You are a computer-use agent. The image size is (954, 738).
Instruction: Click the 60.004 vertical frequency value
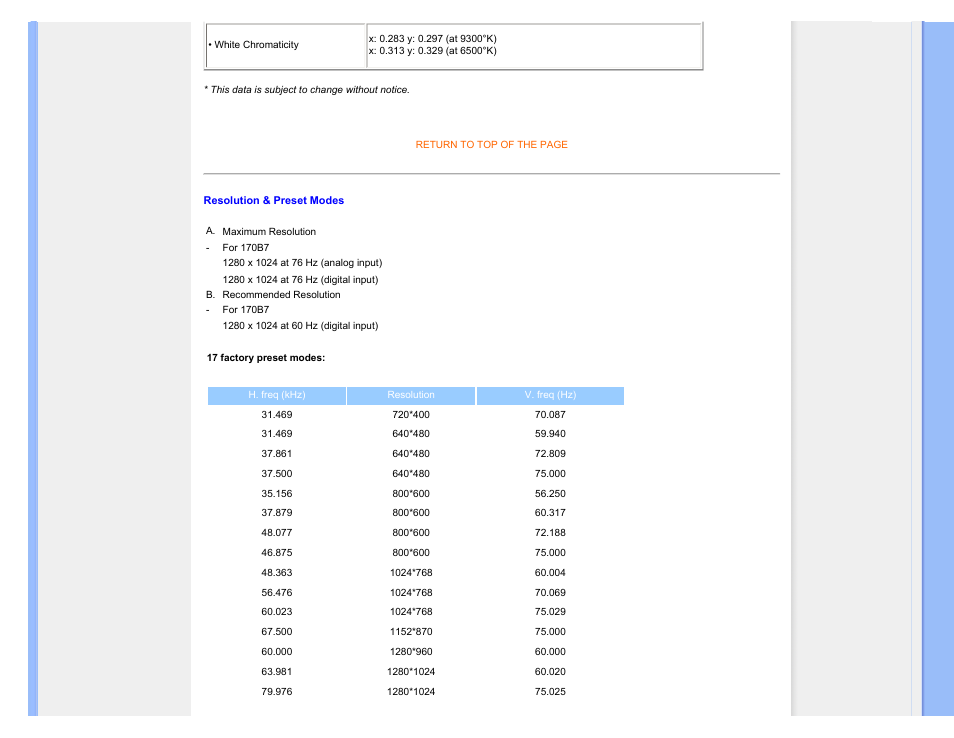pos(550,573)
